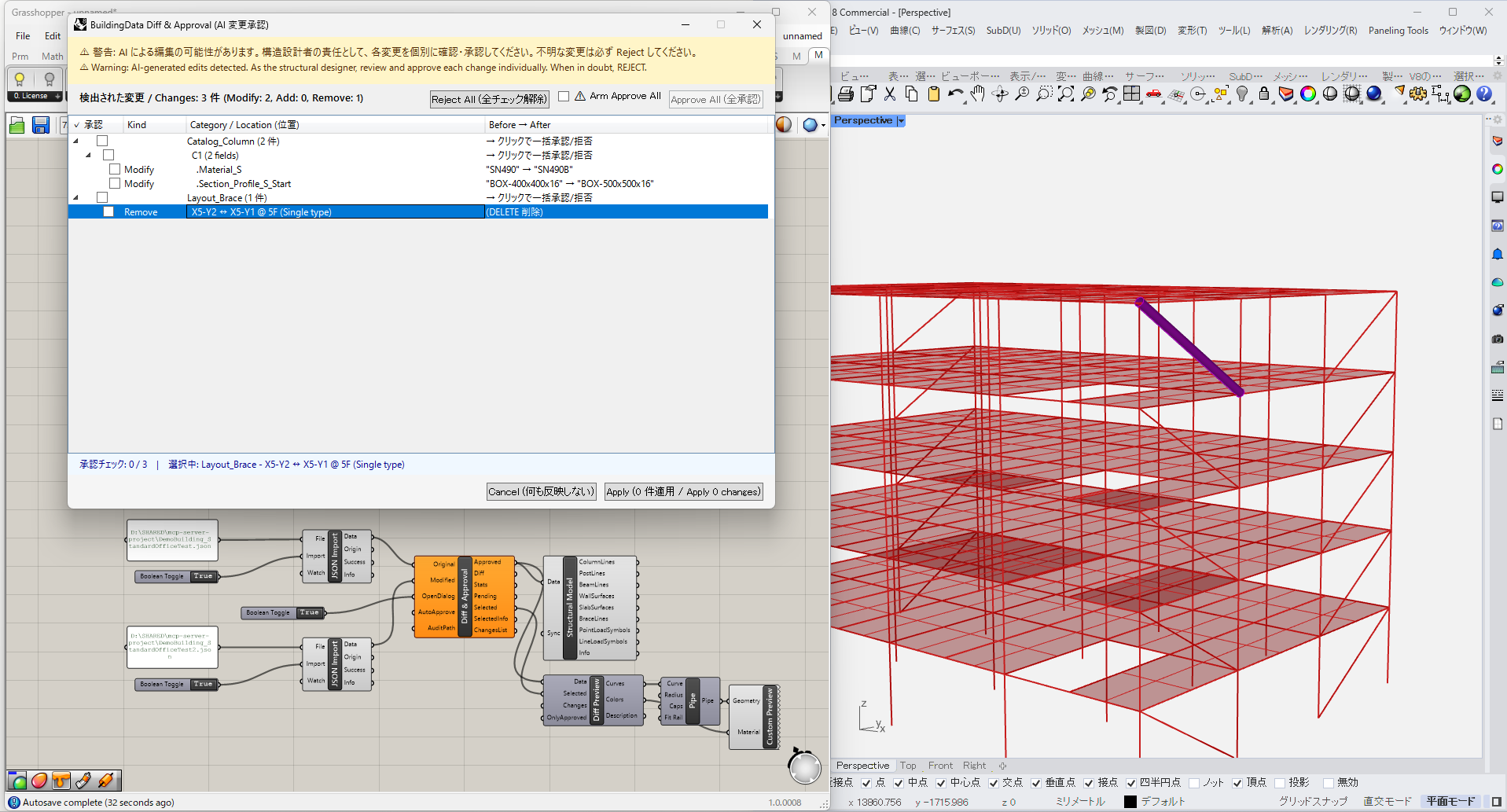The image size is (1507, 812).
Task: Click the Options gear icon
Action: pos(1418,94)
